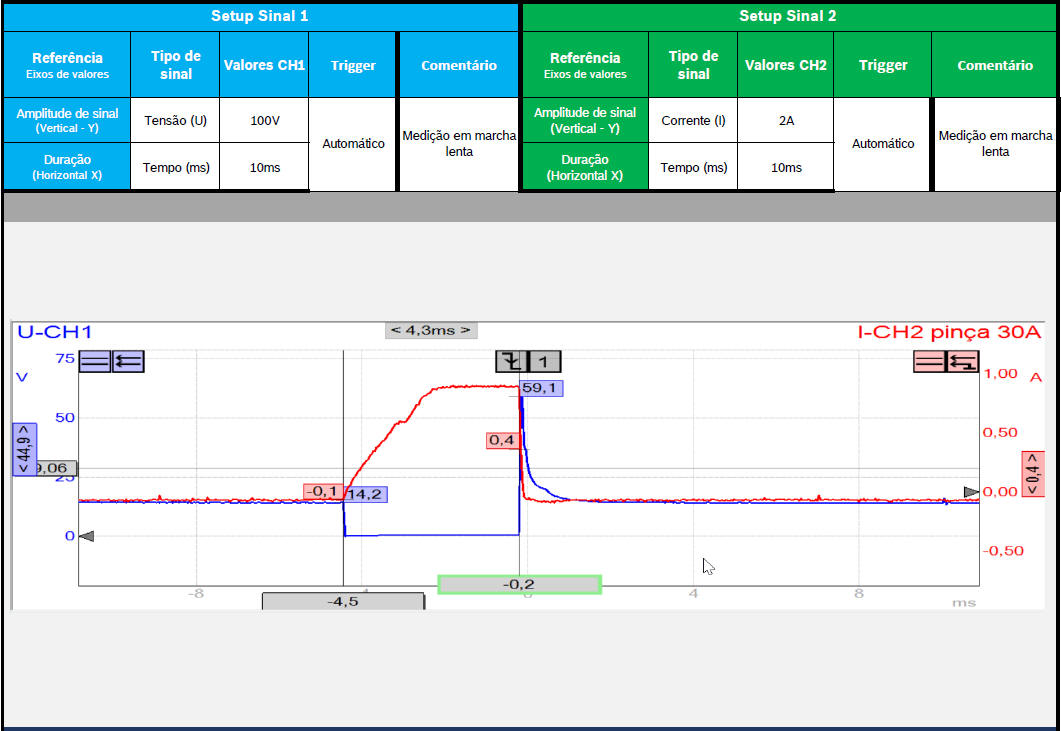Screen dimensions: 1062x731
Task: Click the red CH2 horizontal-lines icon
Action: (930, 362)
